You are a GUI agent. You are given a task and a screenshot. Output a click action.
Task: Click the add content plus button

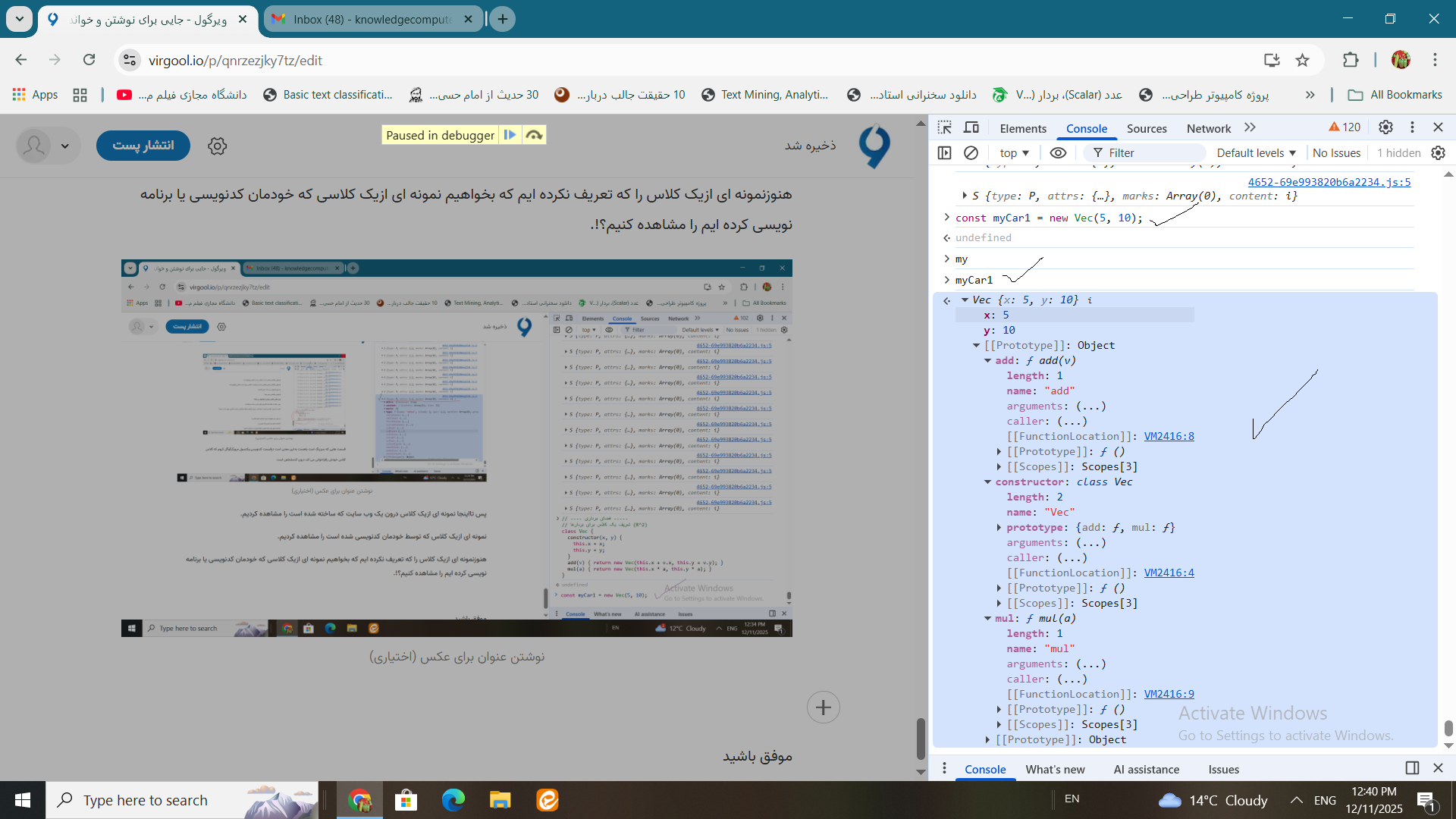(x=823, y=708)
